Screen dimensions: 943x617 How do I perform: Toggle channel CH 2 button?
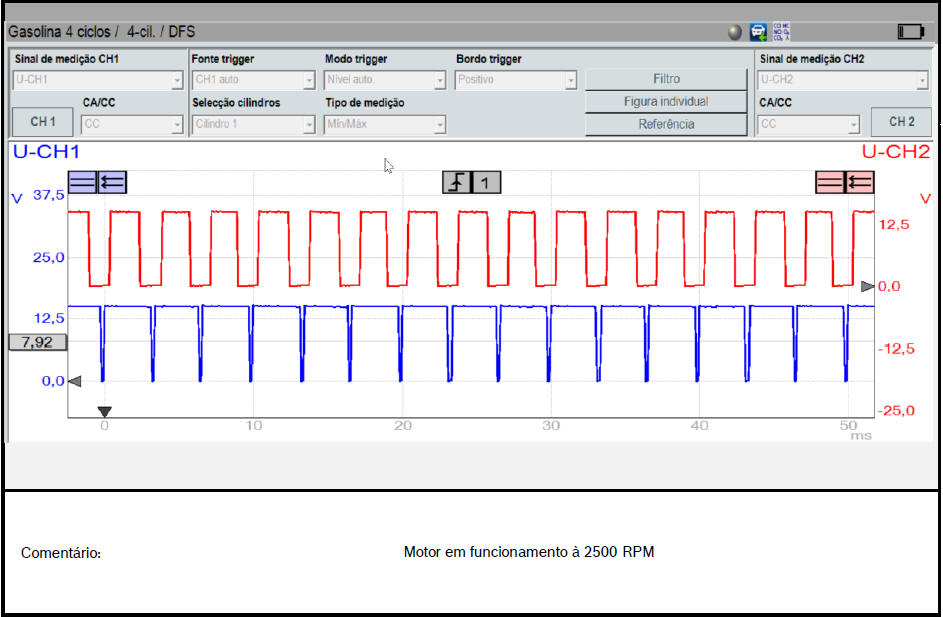pos(901,122)
